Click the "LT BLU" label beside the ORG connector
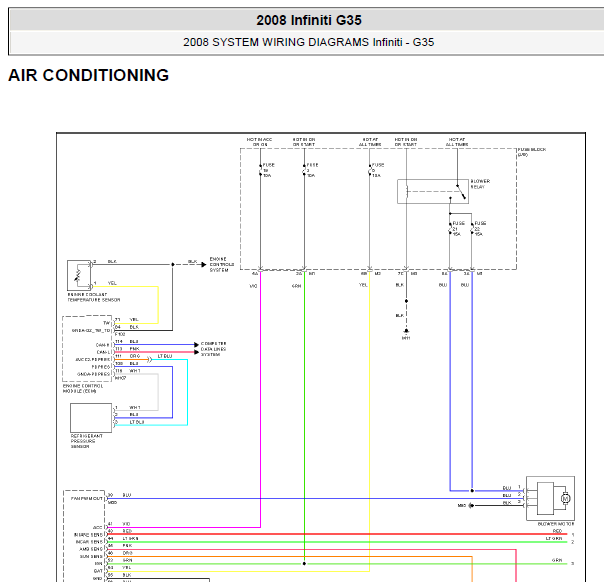The height and width of the screenshot is (582, 604). pos(165,356)
